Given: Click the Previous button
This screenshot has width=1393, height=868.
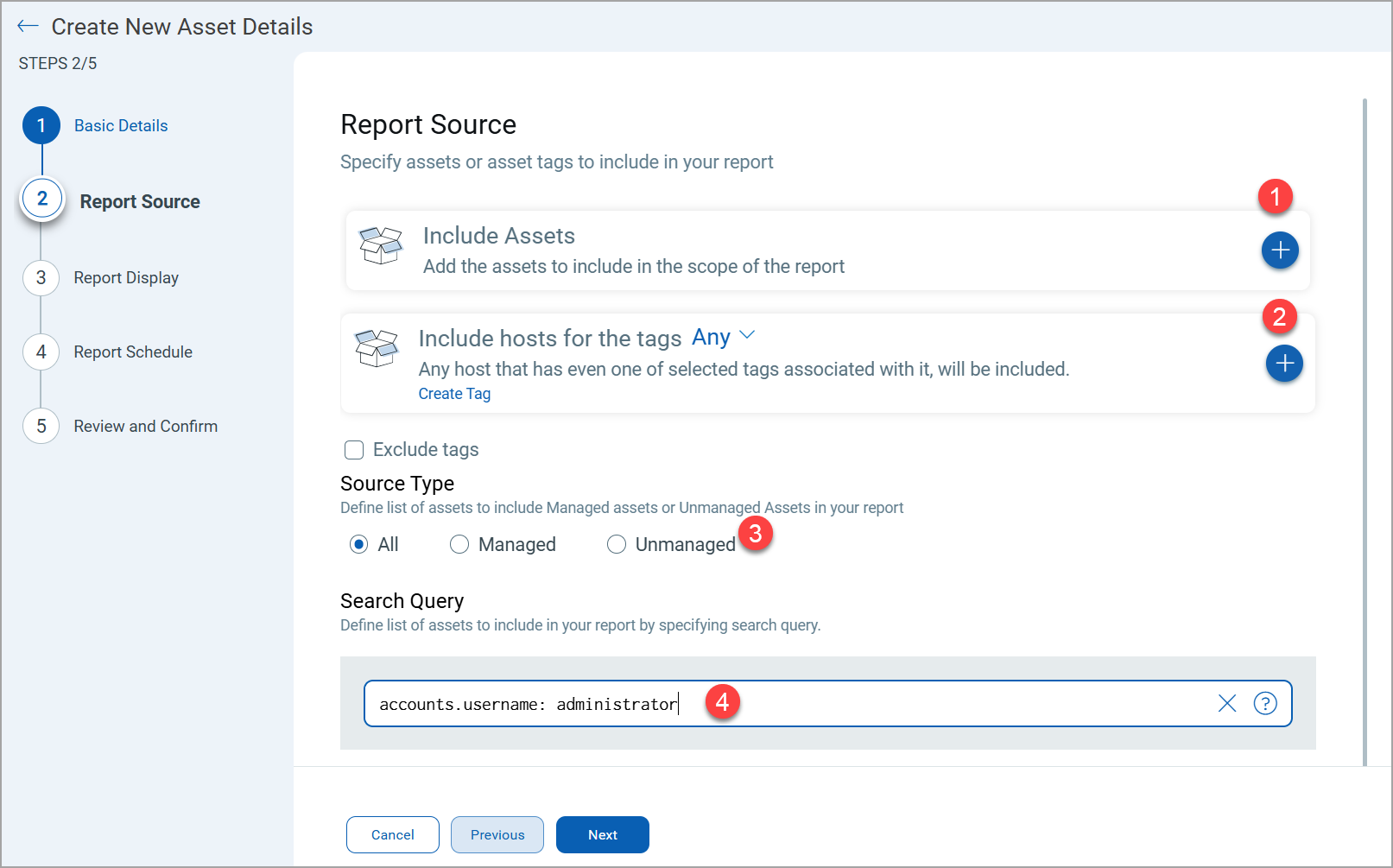Looking at the screenshot, I should [497, 835].
